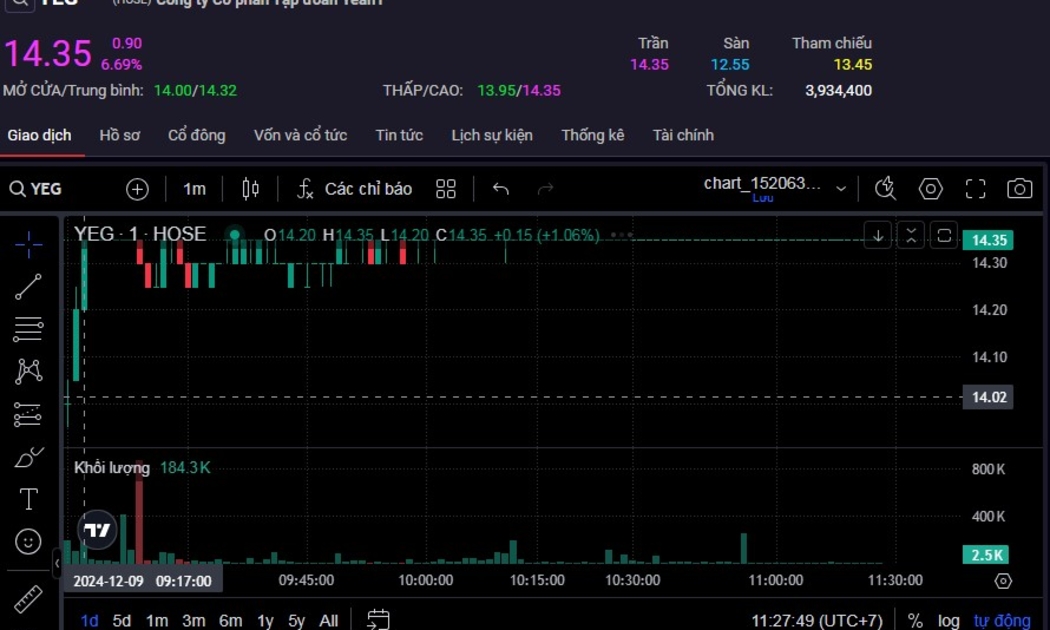Expand the chart_152063 layout dropdown
The image size is (1050, 630).
(841, 188)
